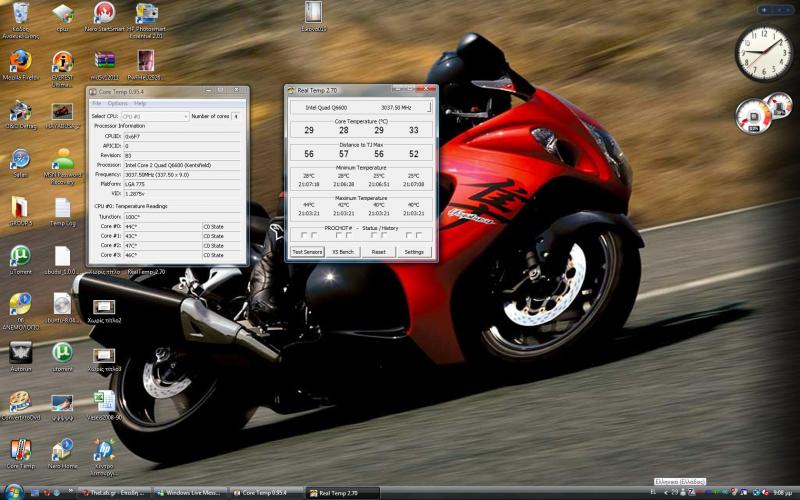This screenshot has width=800, height=500.
Task: Open Options menu in Core Temp
Action: point(117,104)
